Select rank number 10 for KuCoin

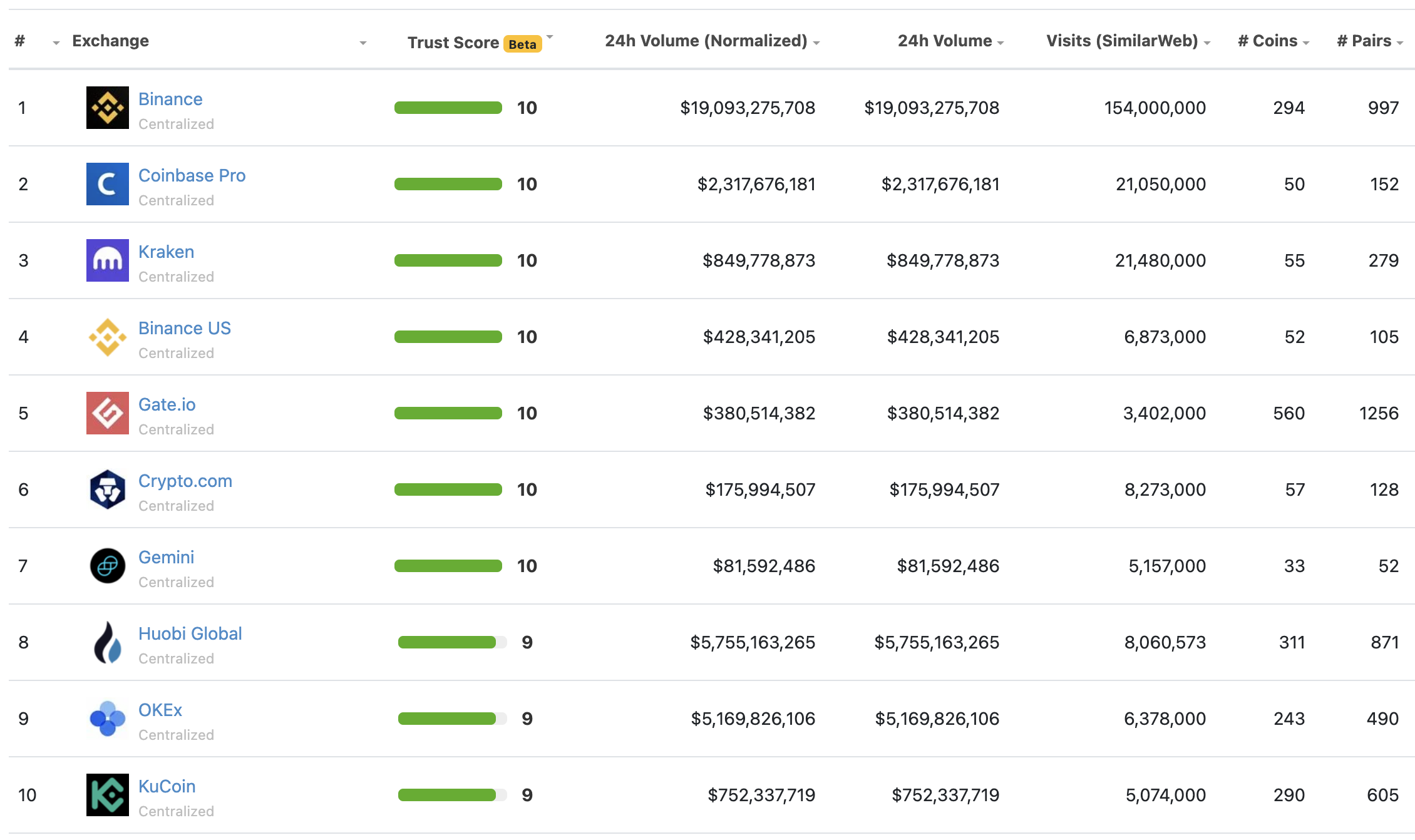tap(28, 795)
